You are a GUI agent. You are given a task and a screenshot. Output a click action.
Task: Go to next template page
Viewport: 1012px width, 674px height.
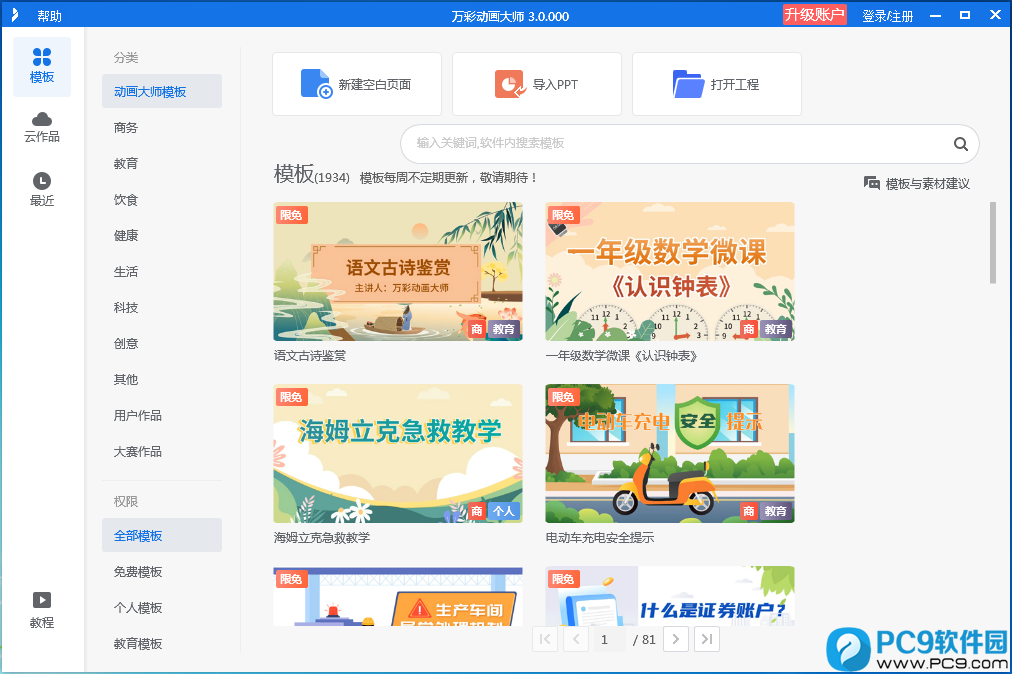(676, 639)
